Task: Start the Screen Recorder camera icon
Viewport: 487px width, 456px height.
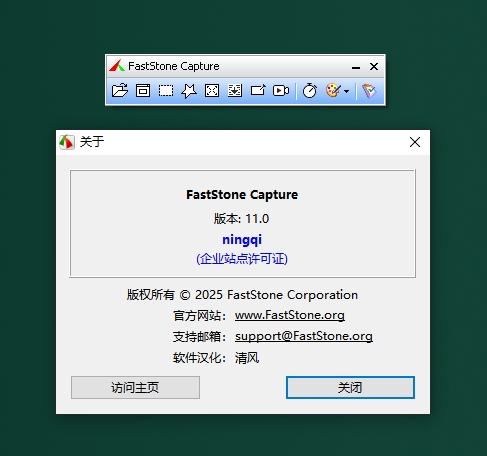Action: [x=281, y=90]
